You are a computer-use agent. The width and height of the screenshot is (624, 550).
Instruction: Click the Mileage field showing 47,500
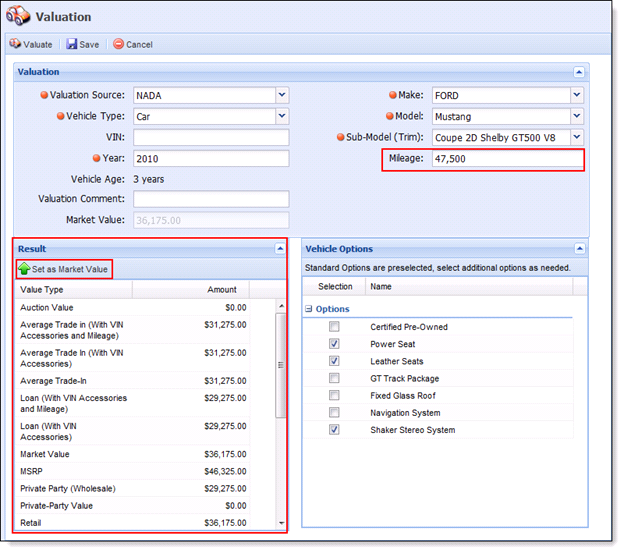(x=507, y=158)
